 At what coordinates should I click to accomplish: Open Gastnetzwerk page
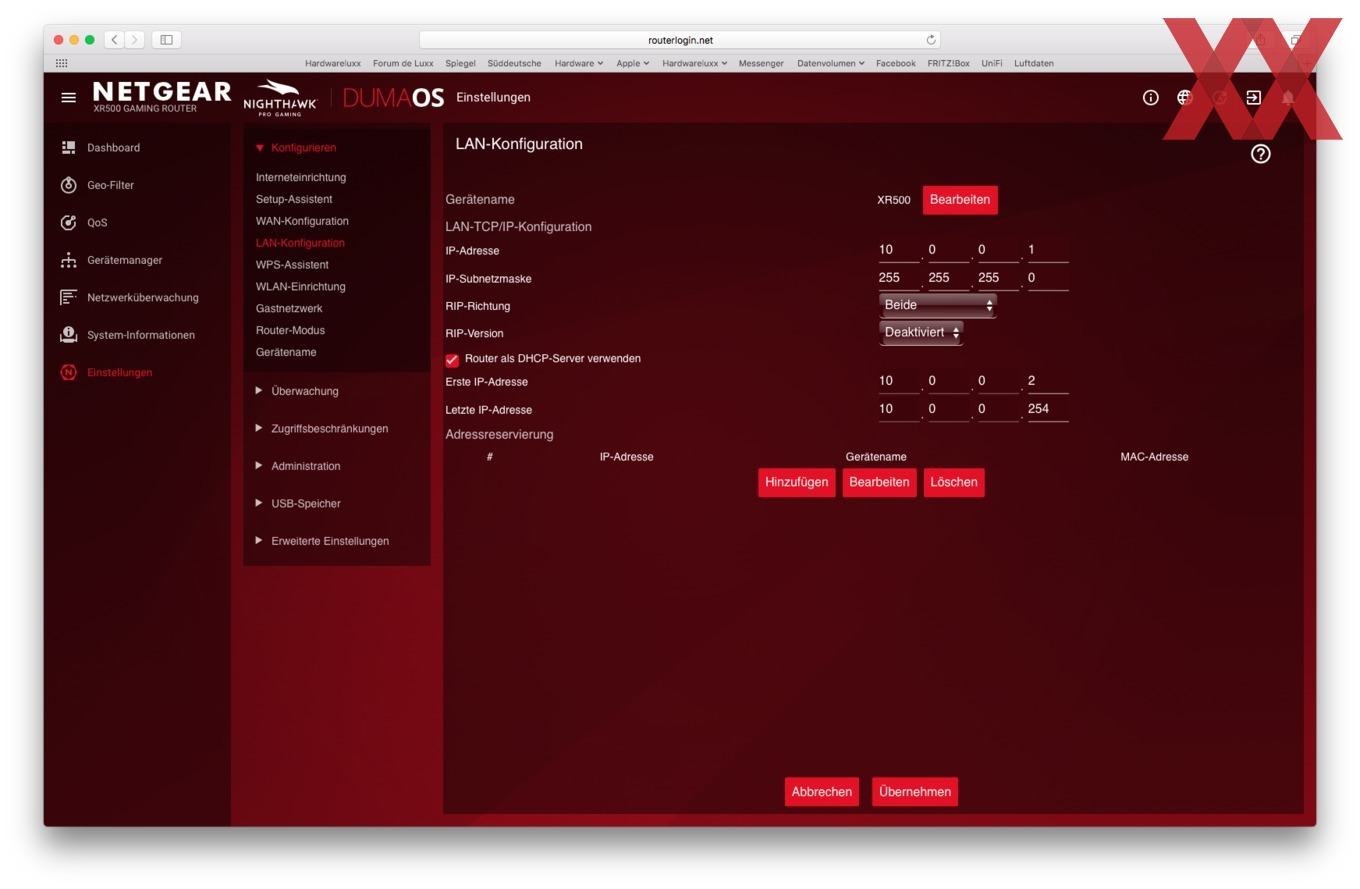[x=289, y=309]
